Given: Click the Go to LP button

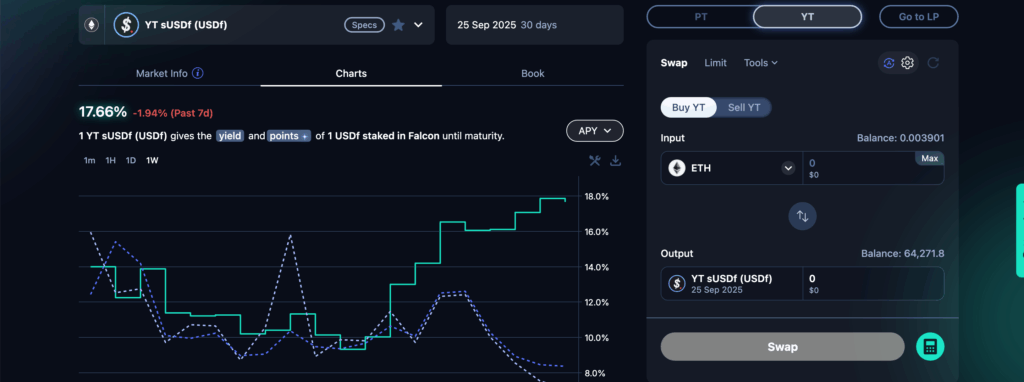Looking at the screenshot, I should 919,17.
